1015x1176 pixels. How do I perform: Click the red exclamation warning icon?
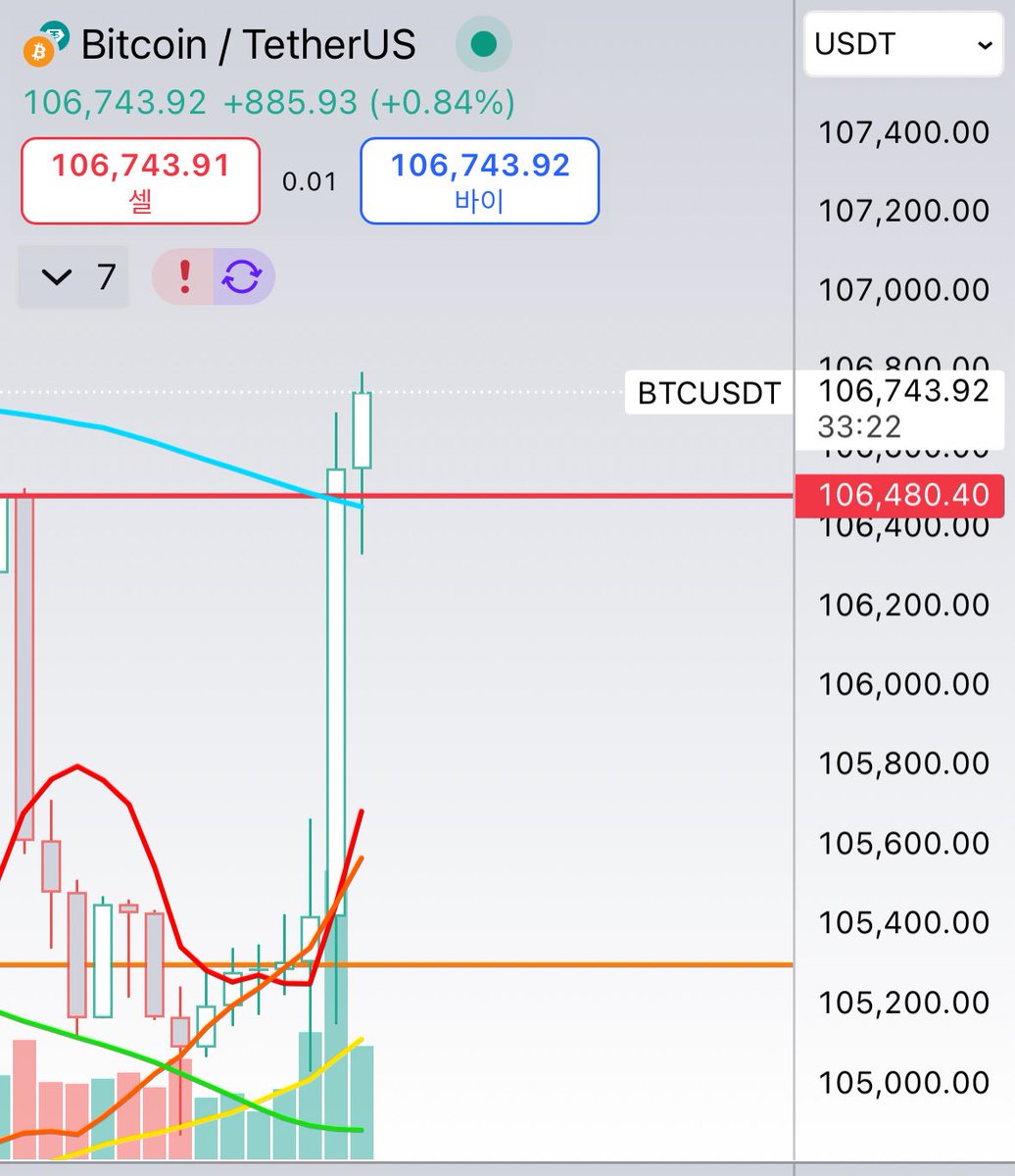[x=183, y=277]
